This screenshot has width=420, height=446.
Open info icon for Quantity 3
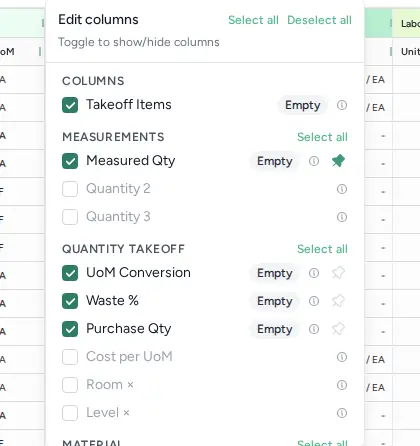pyautogui.click(x=342, y=217)
